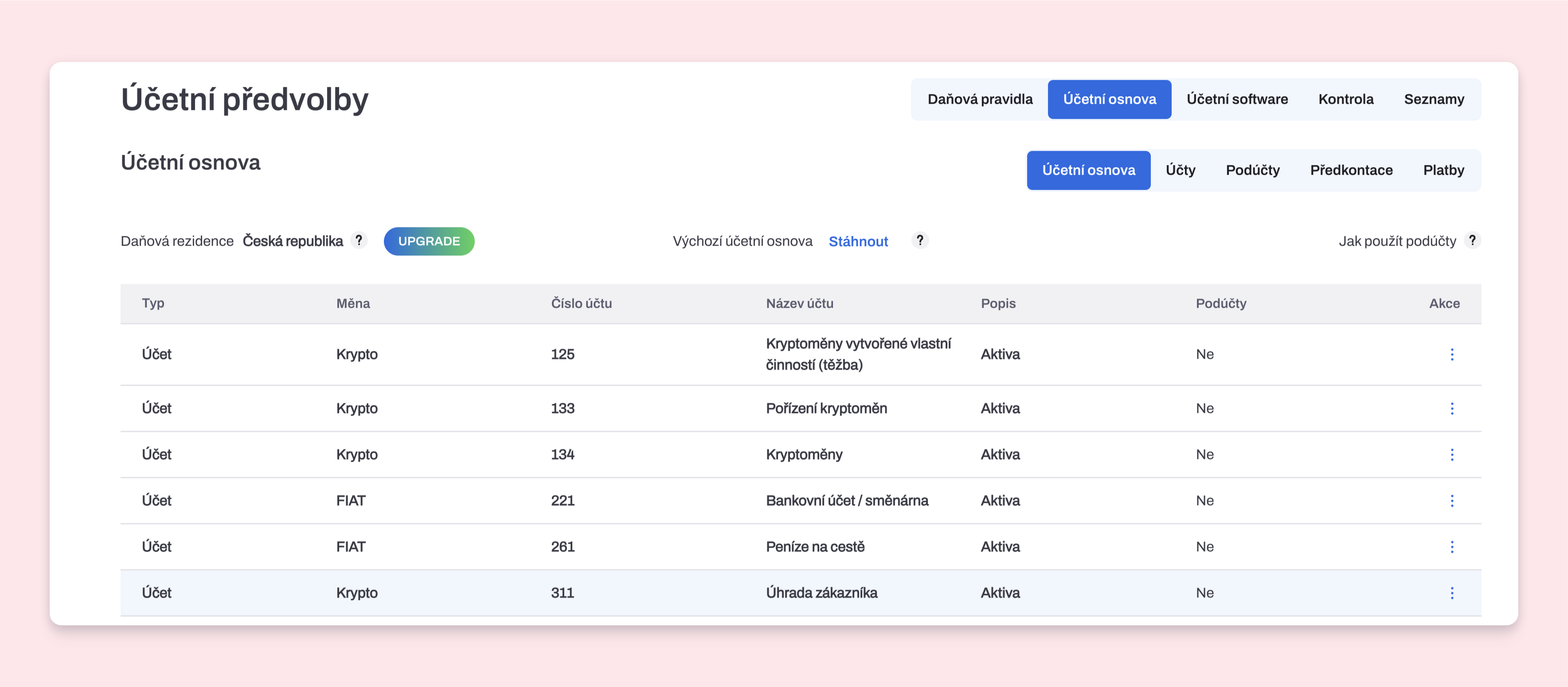Click FIAT currency in row 221
This screenshot has width=1568, height=687.
tap(351, 501)
